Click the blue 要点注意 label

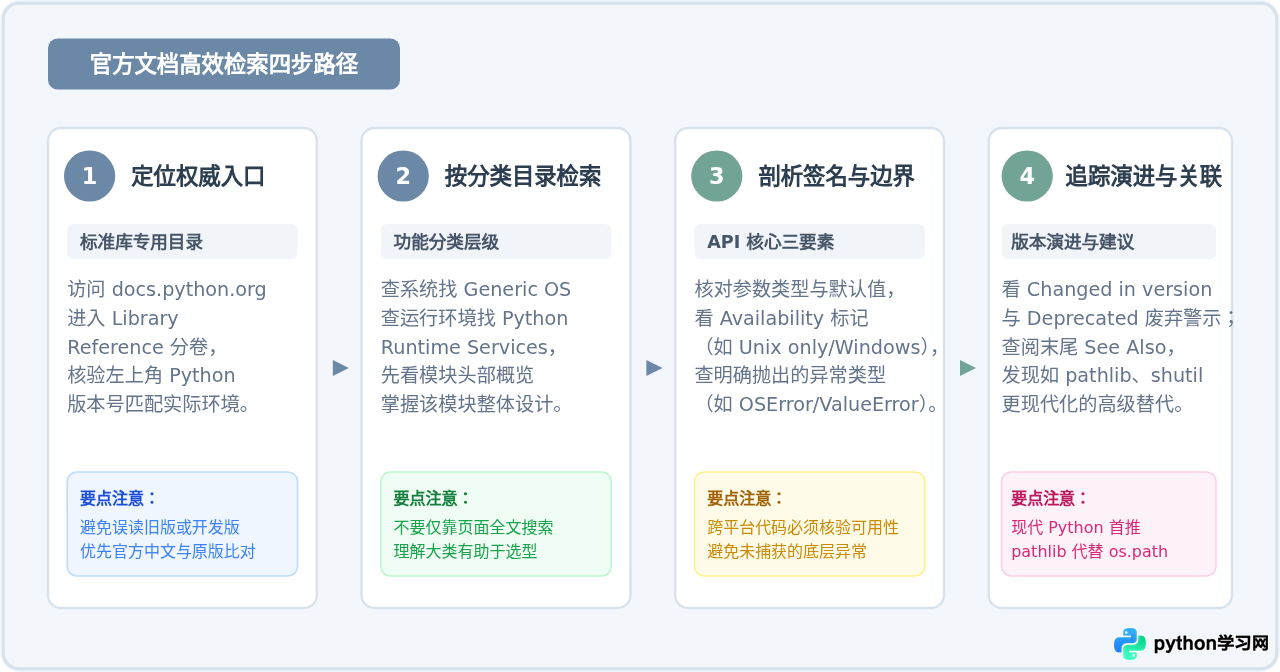click(119, 498)
